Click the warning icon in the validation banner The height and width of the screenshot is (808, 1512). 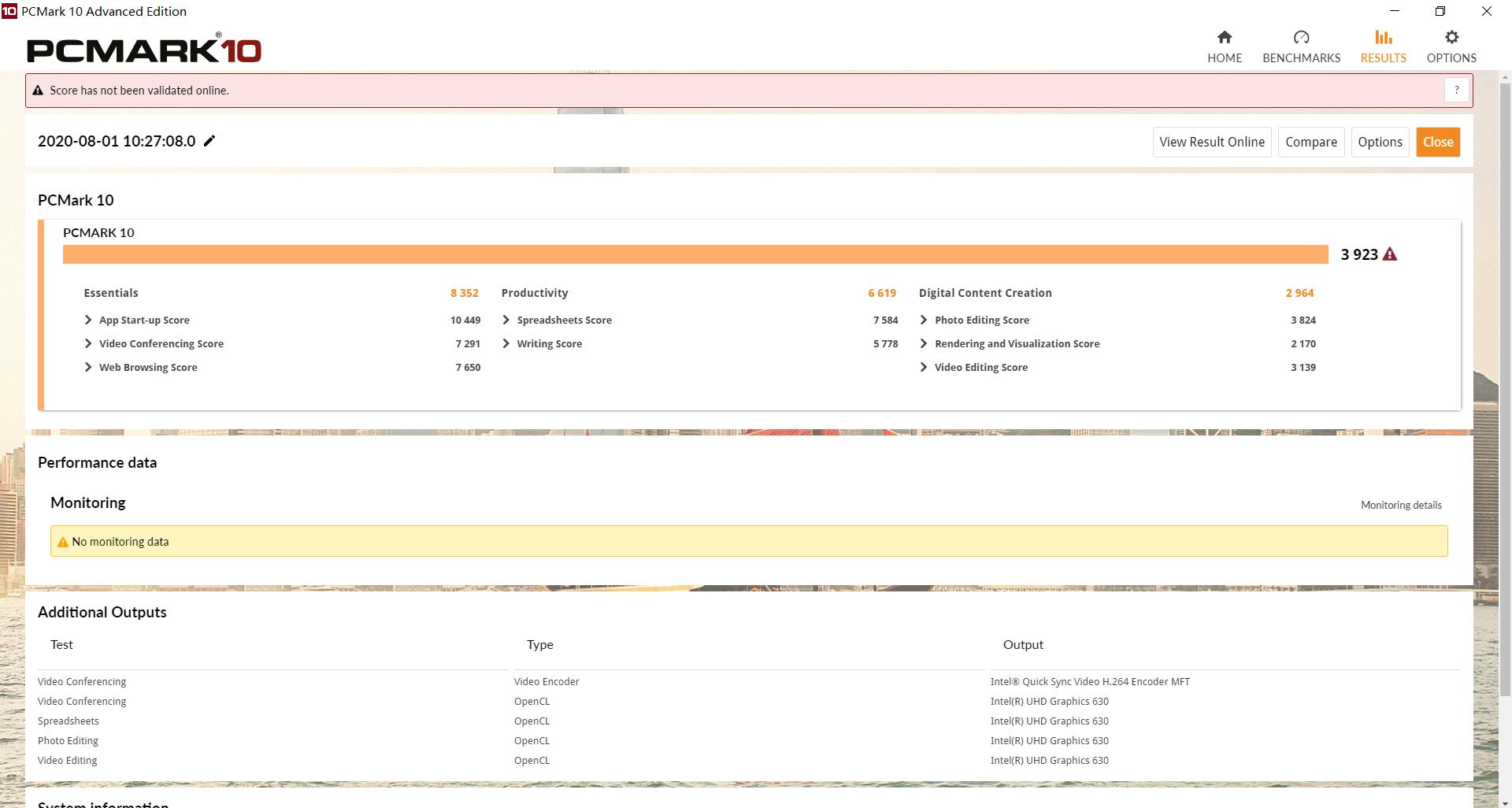click(38, 91)
